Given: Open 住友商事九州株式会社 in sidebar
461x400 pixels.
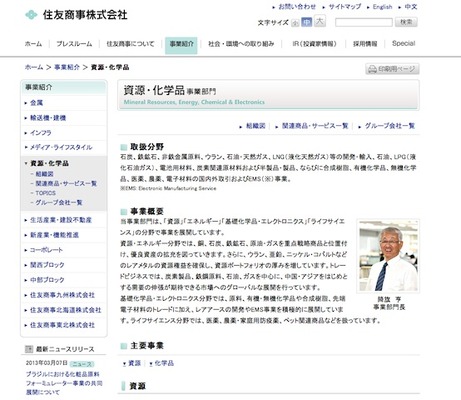Looking at the screenshot, I should coord(62,295).
